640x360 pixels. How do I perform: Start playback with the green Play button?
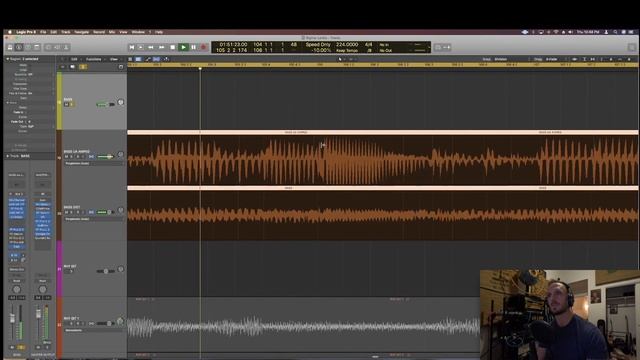(x=183, y=47)
